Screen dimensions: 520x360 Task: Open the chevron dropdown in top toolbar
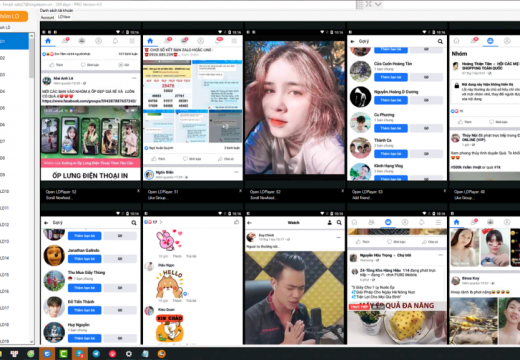(x=378, y=4)
